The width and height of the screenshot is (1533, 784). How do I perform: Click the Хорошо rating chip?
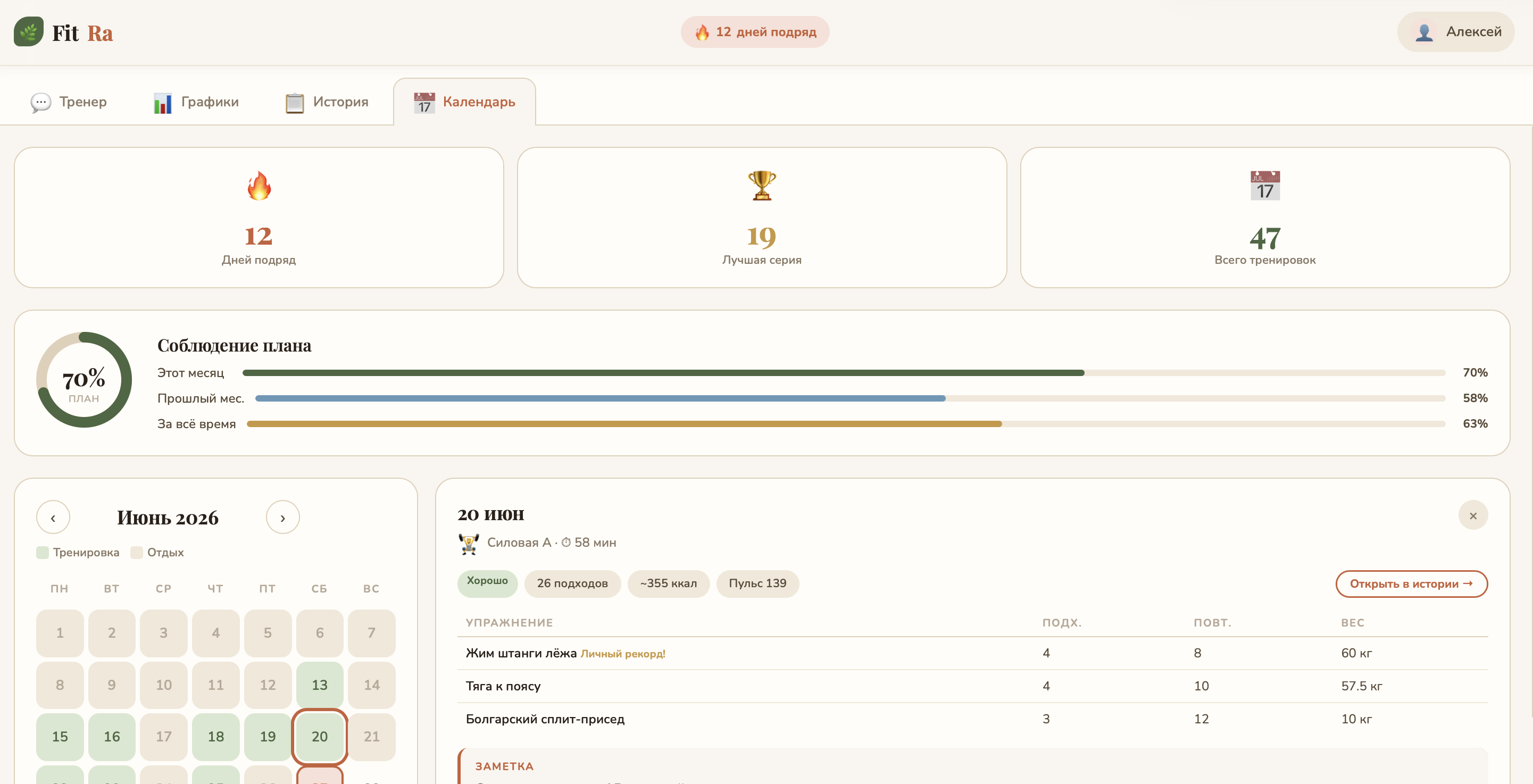click(487, 584)
